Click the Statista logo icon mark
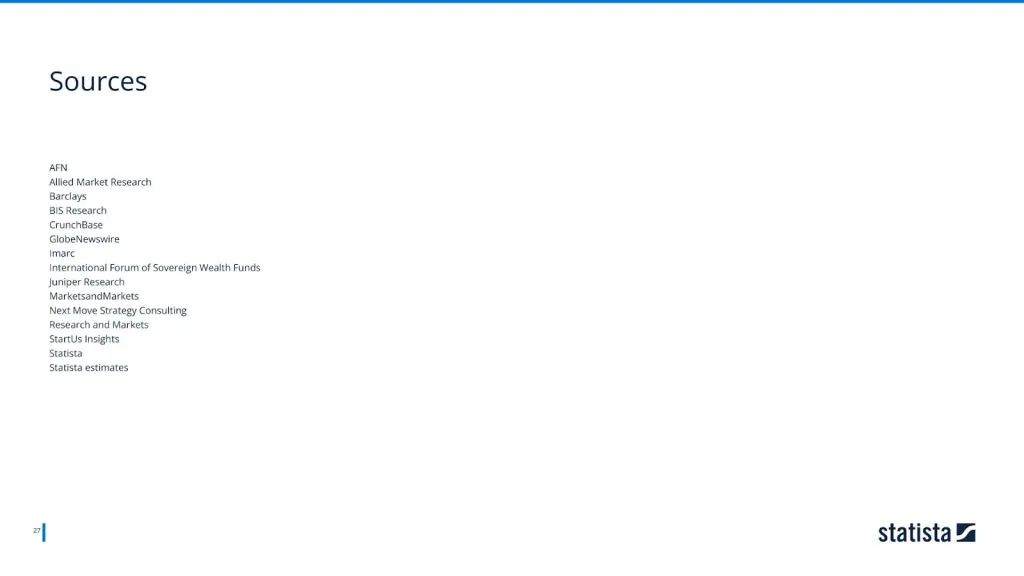This screenshot has height=576, width=1024. coord(965,532)
